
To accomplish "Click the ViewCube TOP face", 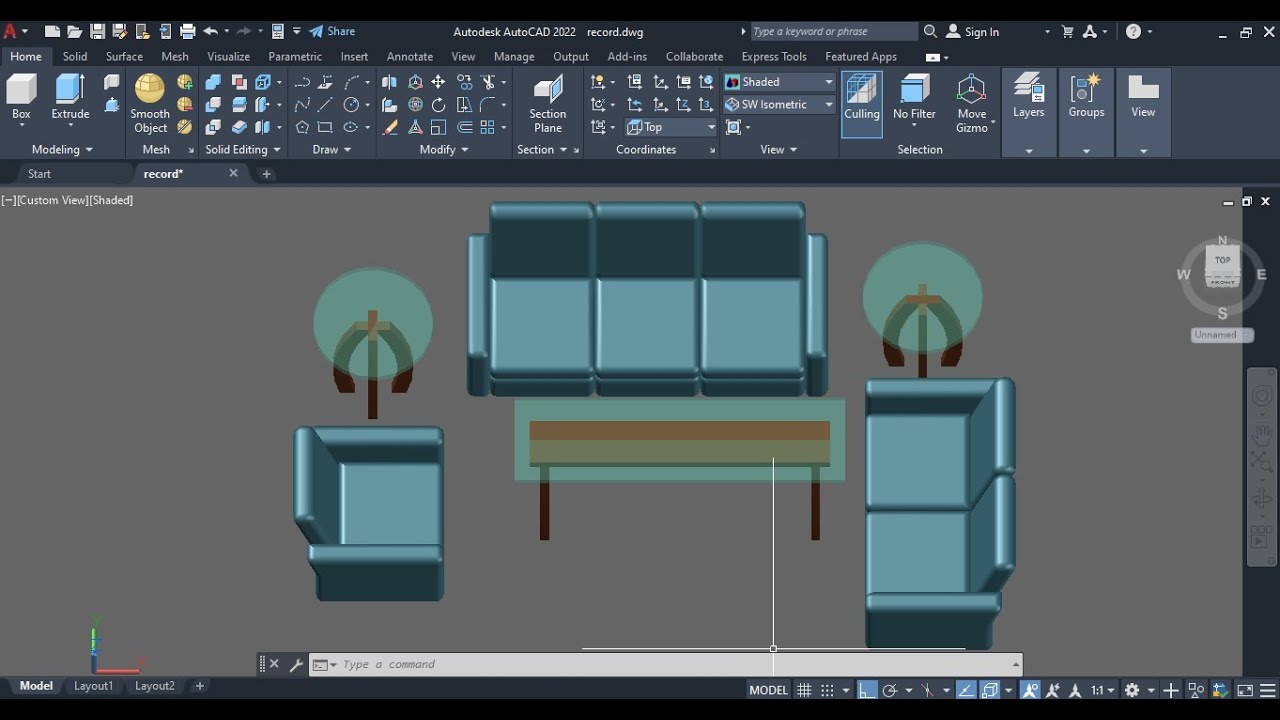I will (x=1222, y=260).
